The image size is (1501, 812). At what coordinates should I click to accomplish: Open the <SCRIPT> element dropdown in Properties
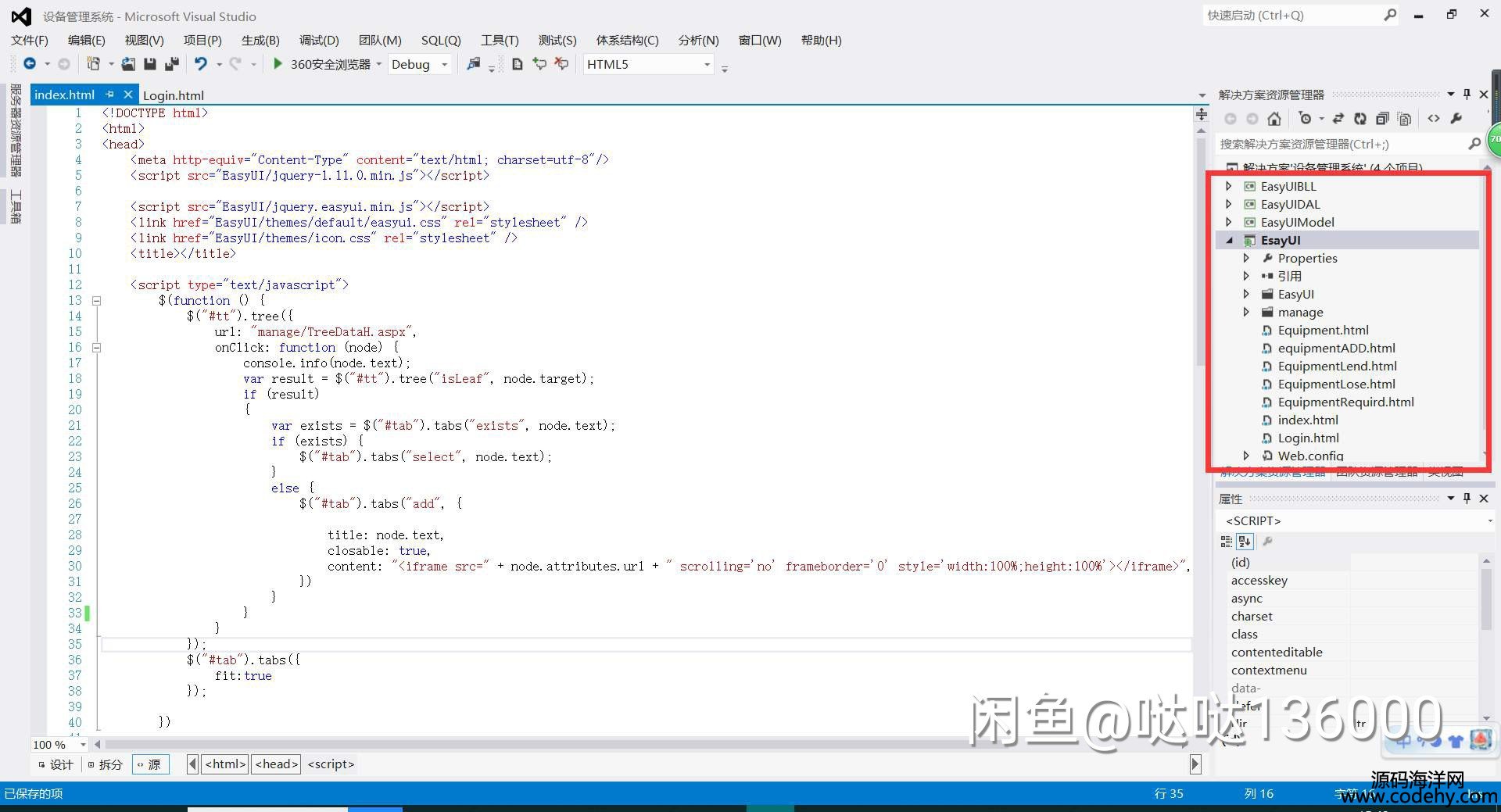pyautogui.click(x=1490, y=520)
